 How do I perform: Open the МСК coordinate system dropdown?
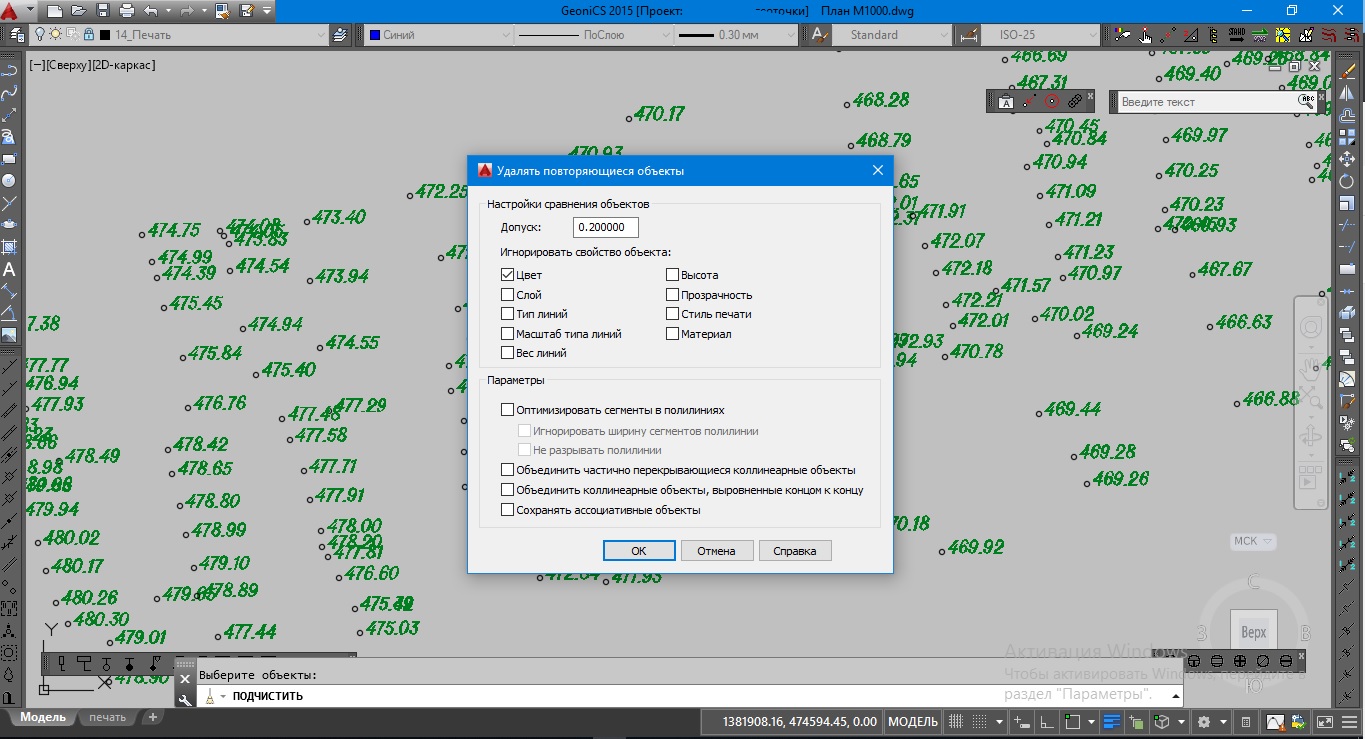[1253, 541]
